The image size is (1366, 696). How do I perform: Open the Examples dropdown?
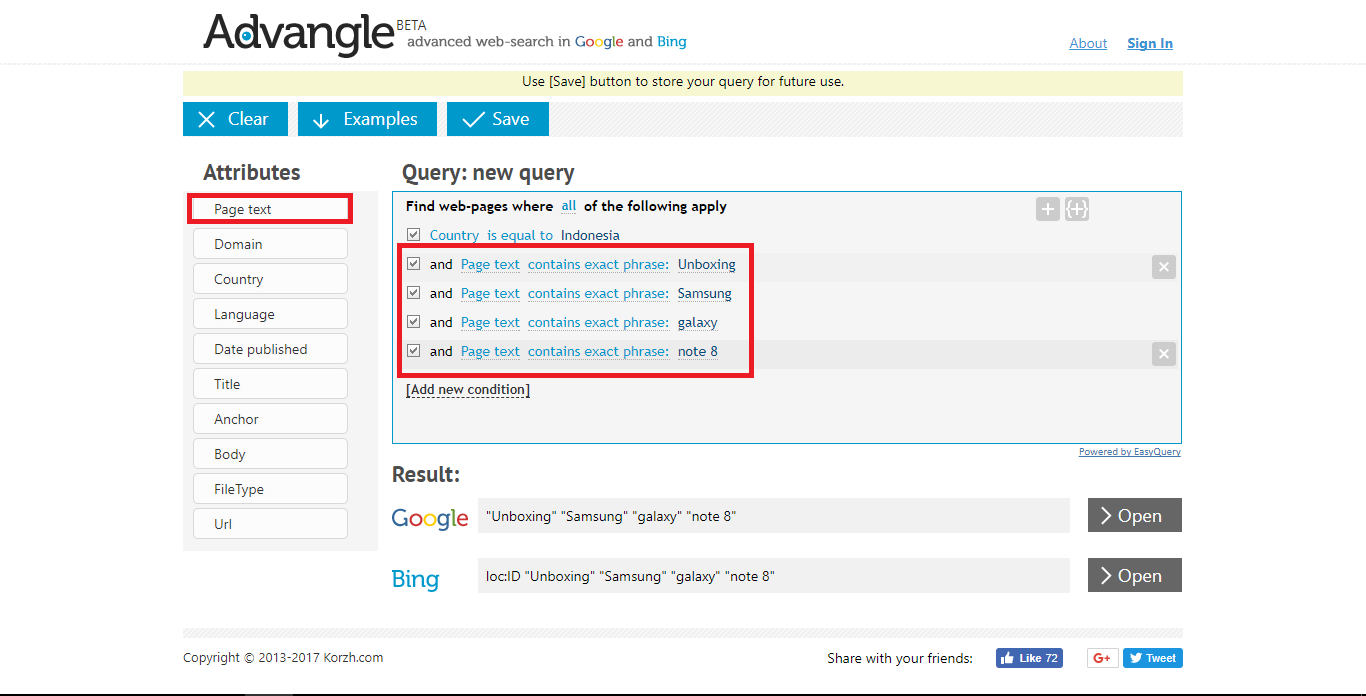pos(366,119)
